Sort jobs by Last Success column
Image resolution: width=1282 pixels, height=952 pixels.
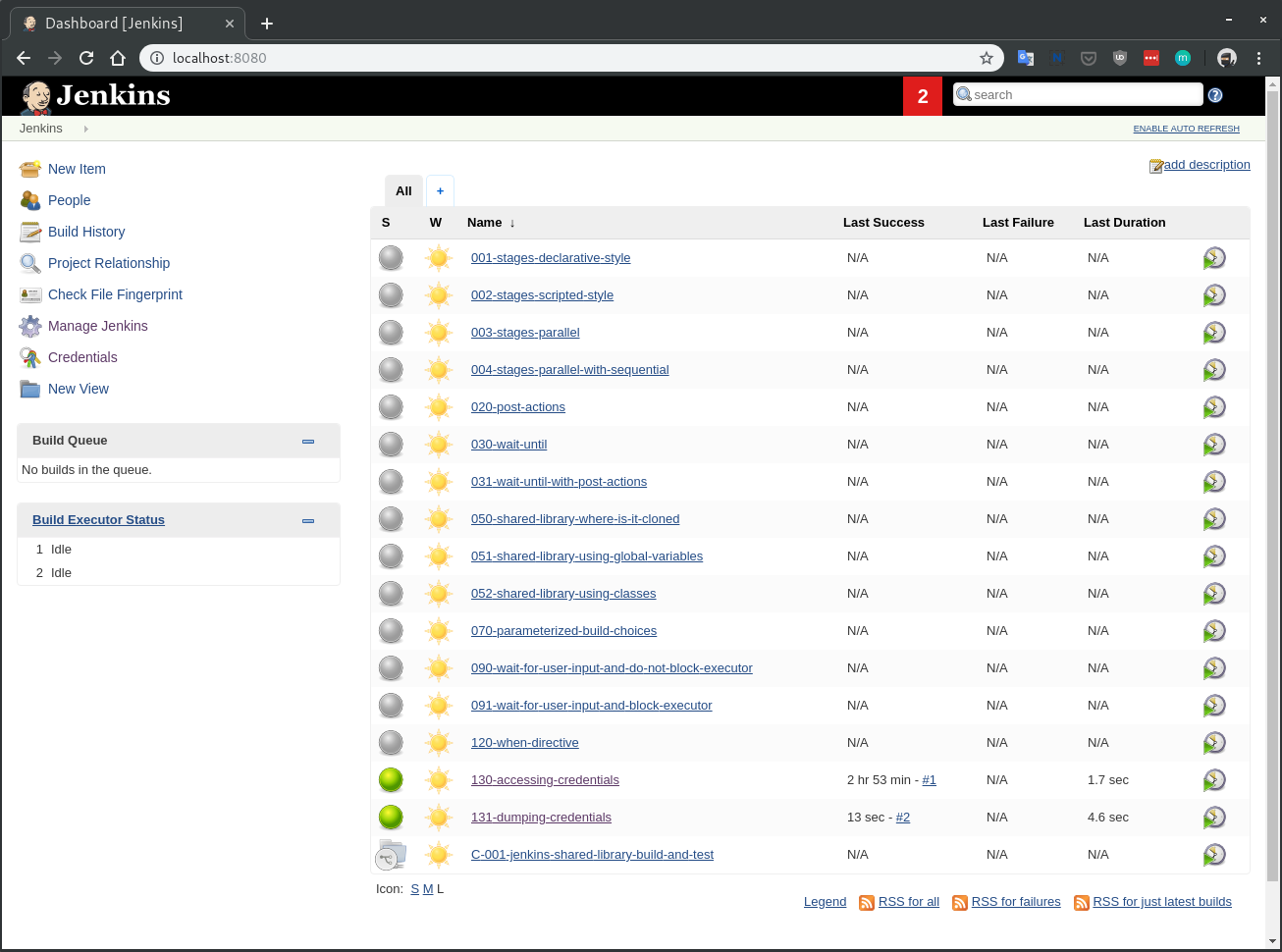point(883,223)
